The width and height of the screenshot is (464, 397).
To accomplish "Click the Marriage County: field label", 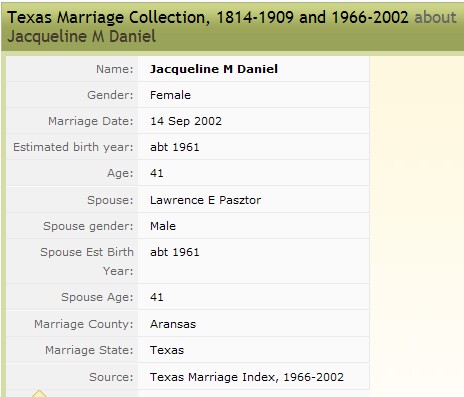I will [83, 324].
